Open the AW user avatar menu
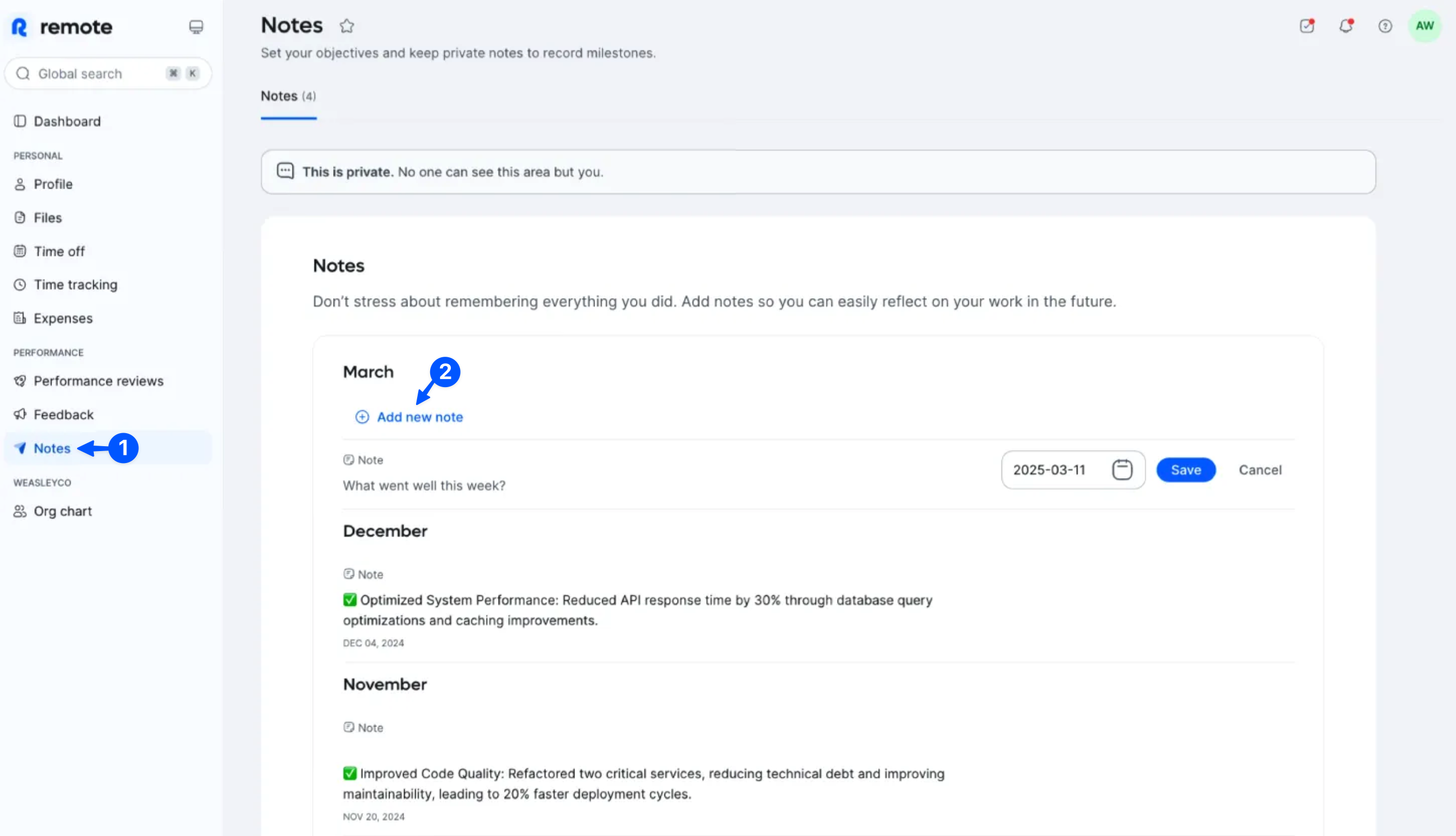The width and height of the screenshot is (1456, 836). (x=1425, y=26)
